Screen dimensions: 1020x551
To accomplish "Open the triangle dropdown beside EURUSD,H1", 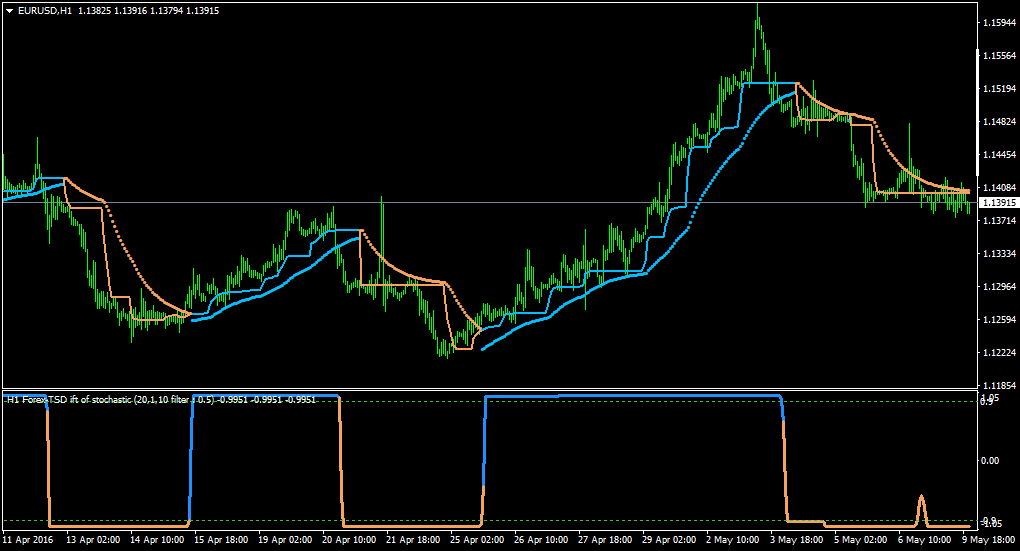I will pyautogui.click(x=10, y=11).
